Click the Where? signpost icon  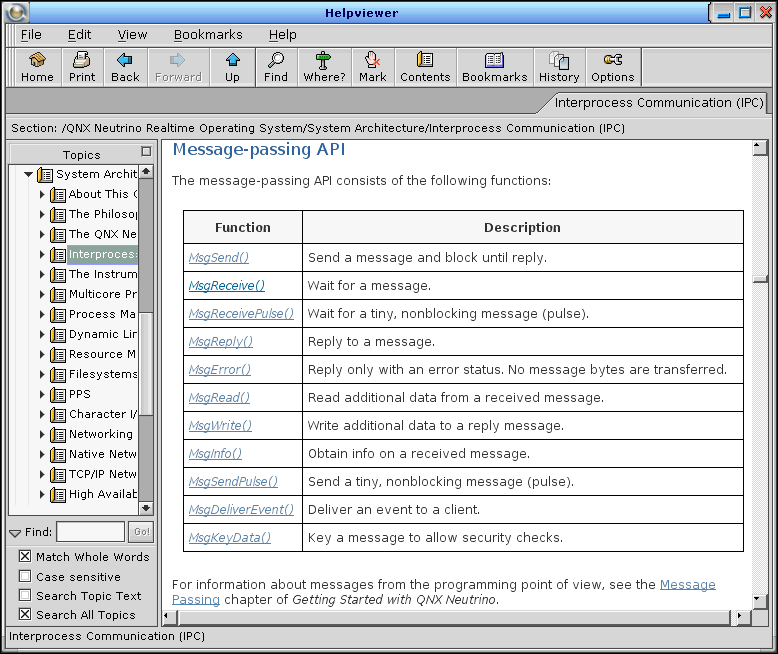tap(324, 67)
